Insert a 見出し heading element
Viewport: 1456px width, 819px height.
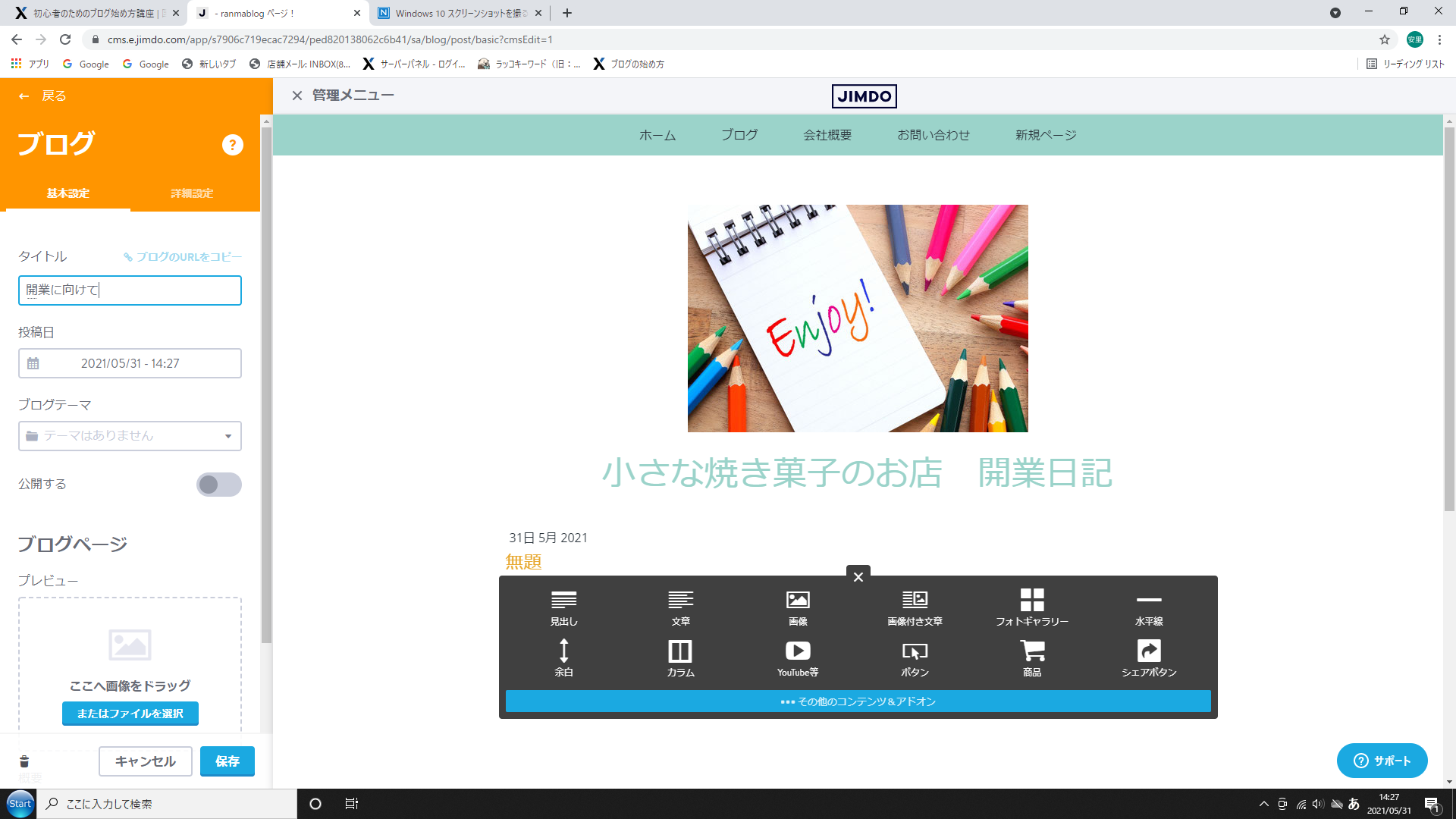563,607
